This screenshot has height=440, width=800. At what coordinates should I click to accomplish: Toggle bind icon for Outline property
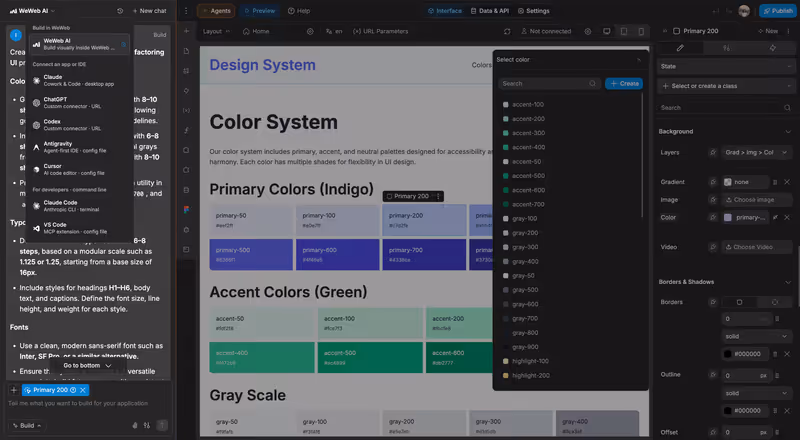(x=713, y=375)
